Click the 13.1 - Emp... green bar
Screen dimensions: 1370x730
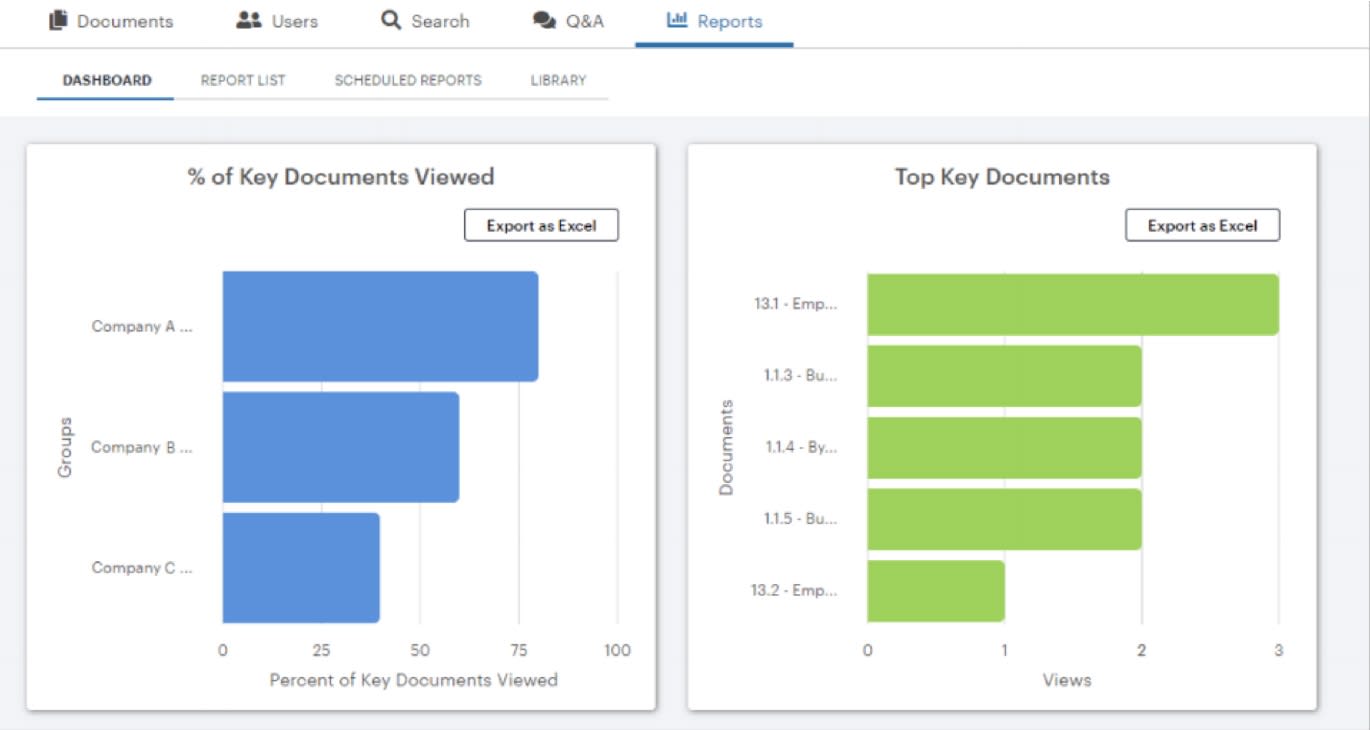pos(1073,304)
